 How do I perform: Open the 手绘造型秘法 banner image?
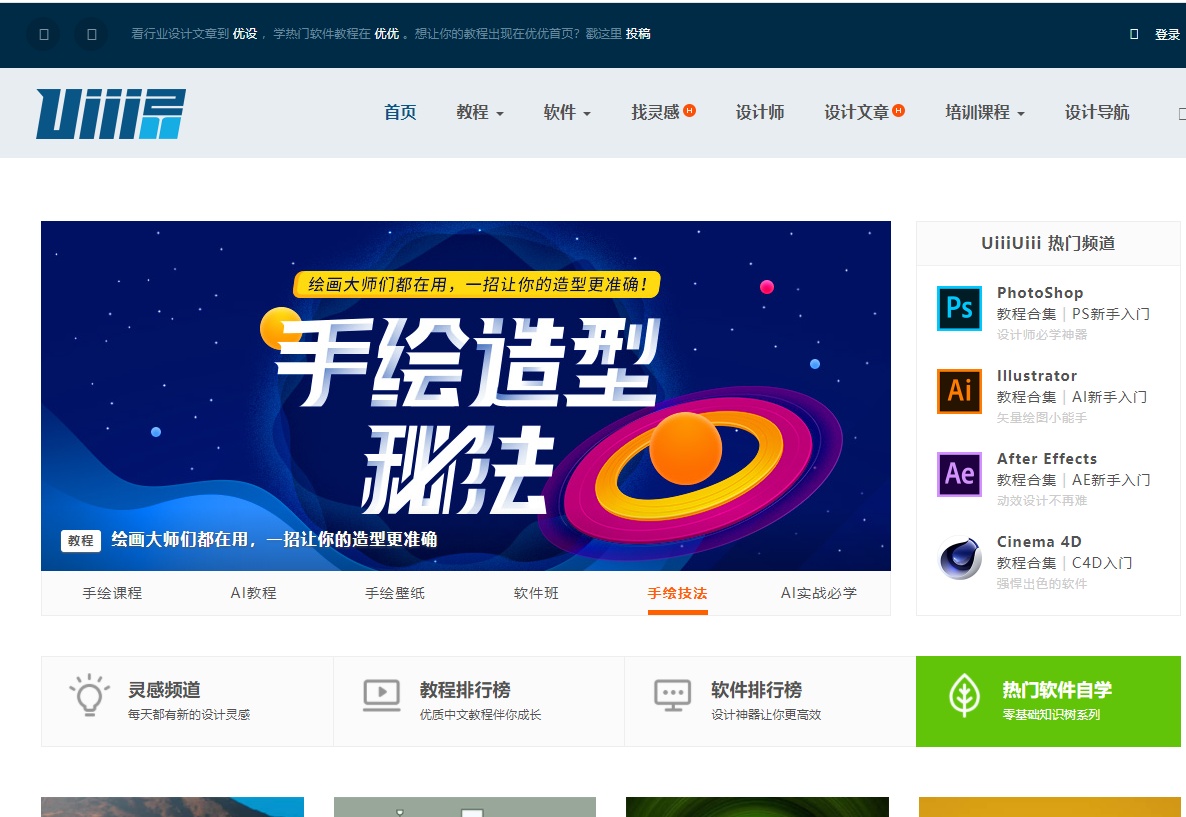[x=466, y=396]
